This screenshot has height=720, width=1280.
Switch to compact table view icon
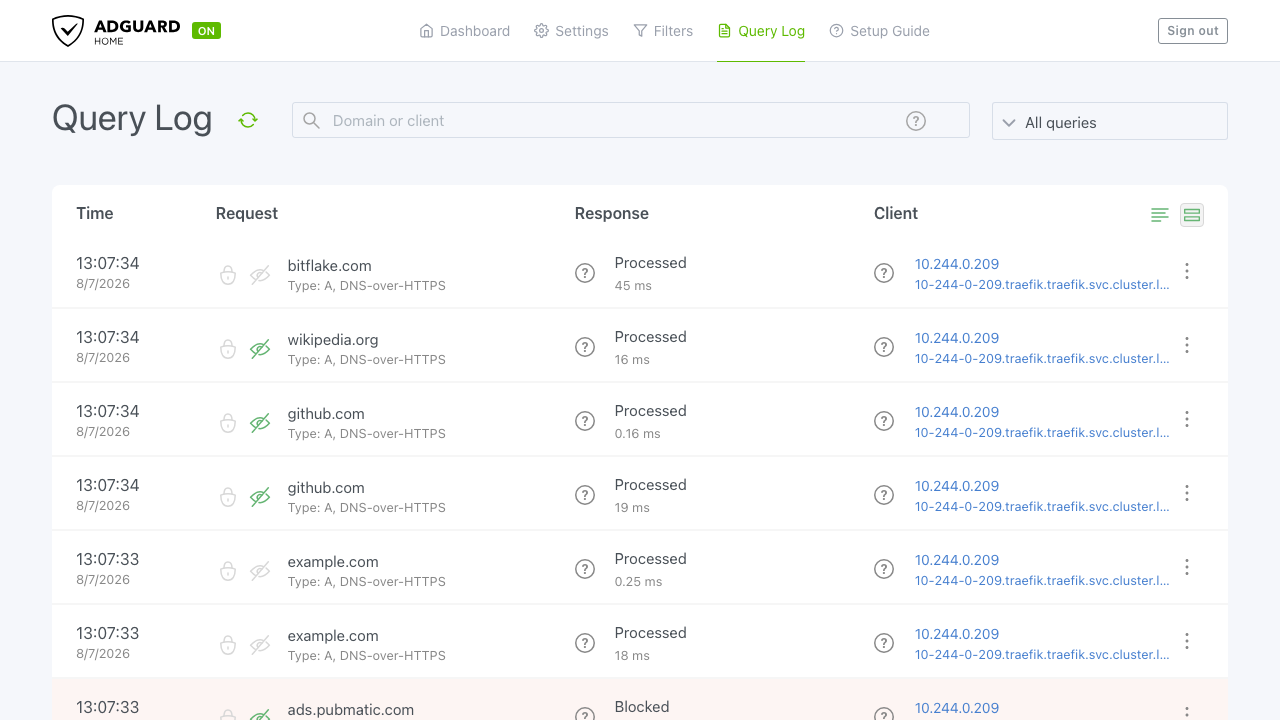[1160, 214]
